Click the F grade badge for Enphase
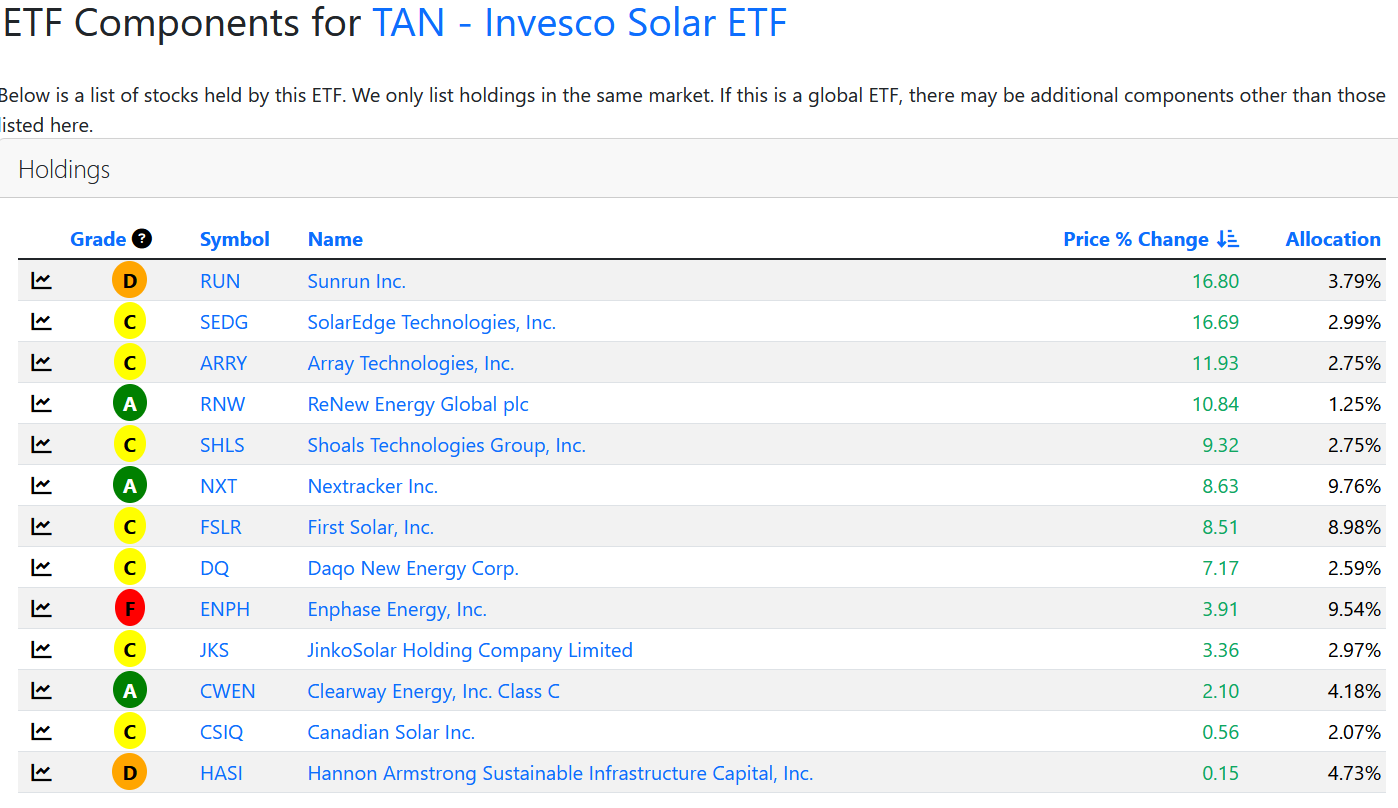The height and width of the screenshot is (808, 1398). click(129, 608)
